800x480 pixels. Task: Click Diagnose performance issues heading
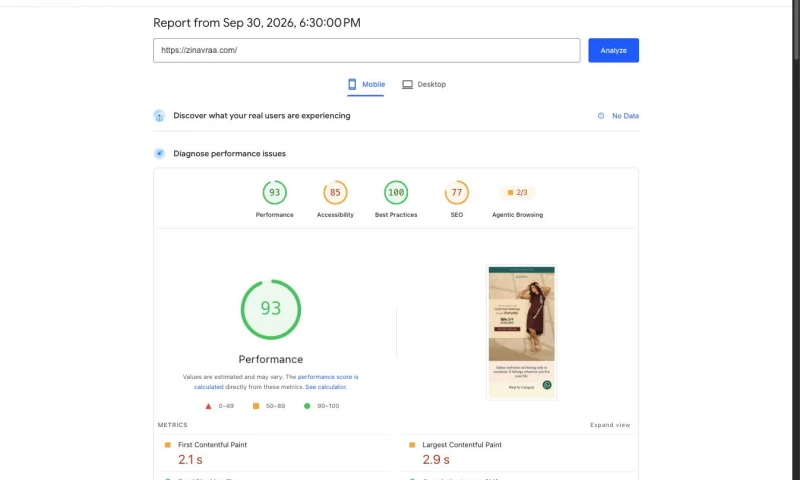(x=230, y=154)
